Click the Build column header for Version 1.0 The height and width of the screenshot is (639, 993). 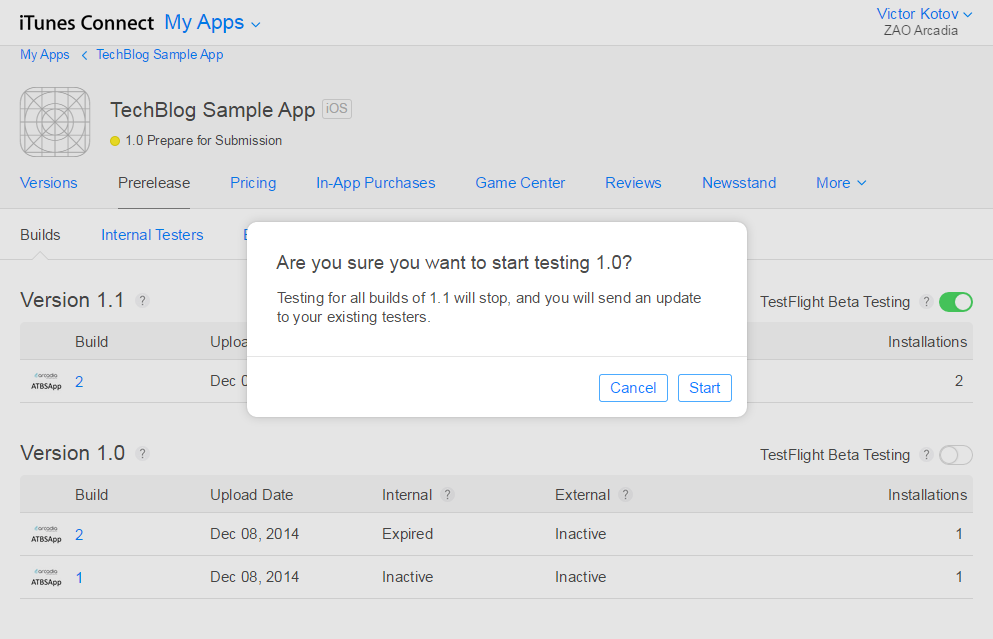coord(92,495)
